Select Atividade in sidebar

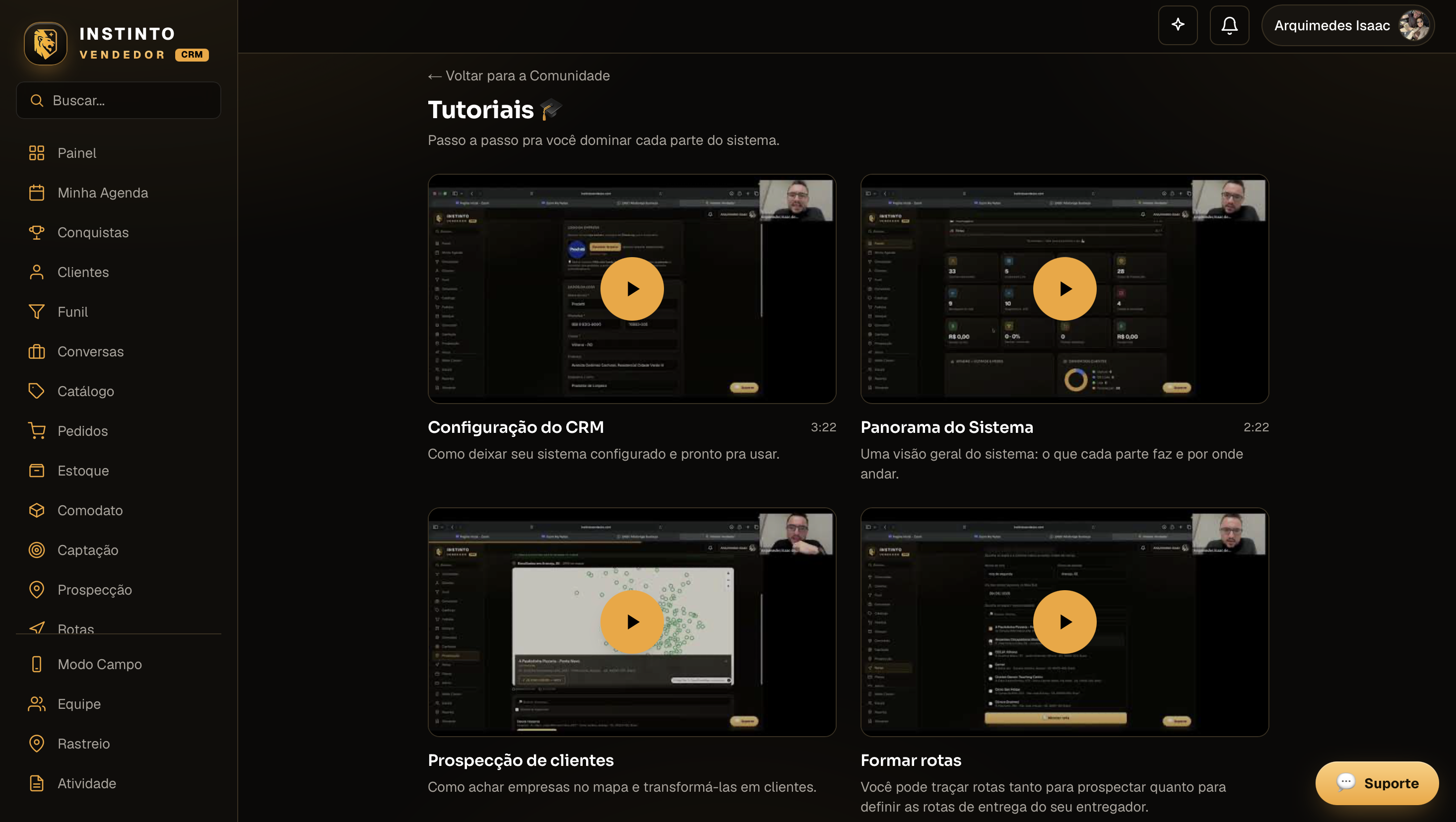(x=119, y=784)
